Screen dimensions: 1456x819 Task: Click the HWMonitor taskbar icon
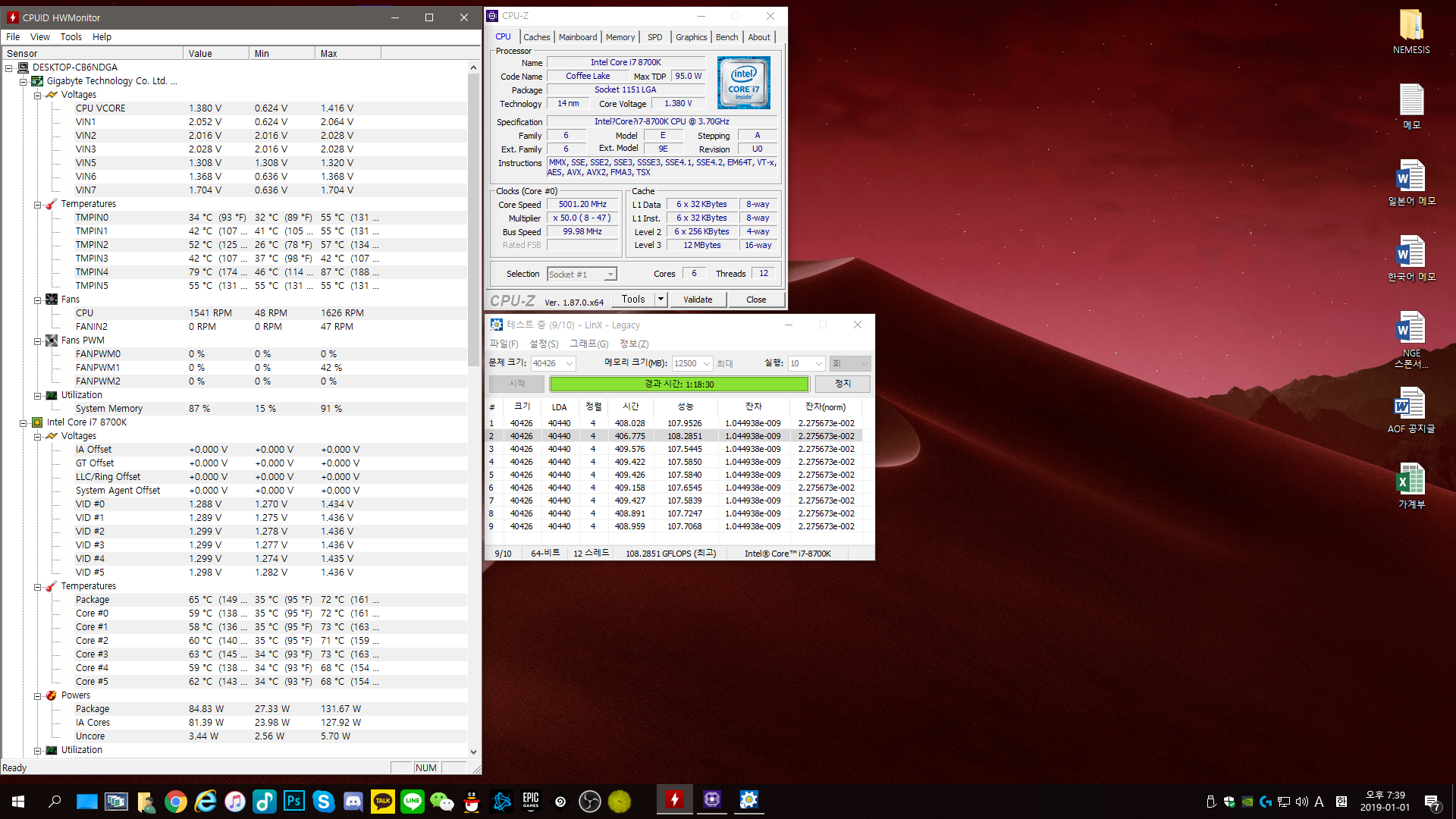(674, 799)
